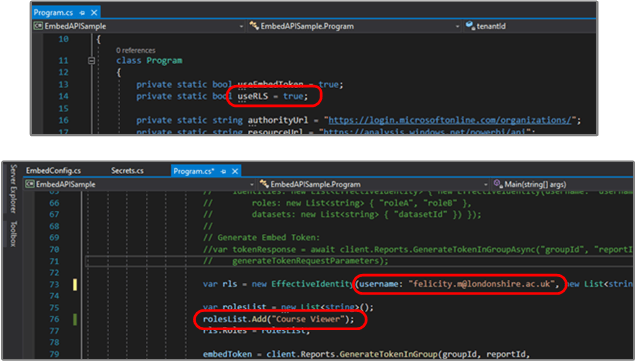The width and height of the screenshot is (636, 361).
Task: Close the Program.cs* tab in the bottom window
Action: click(x=235, y=171)
